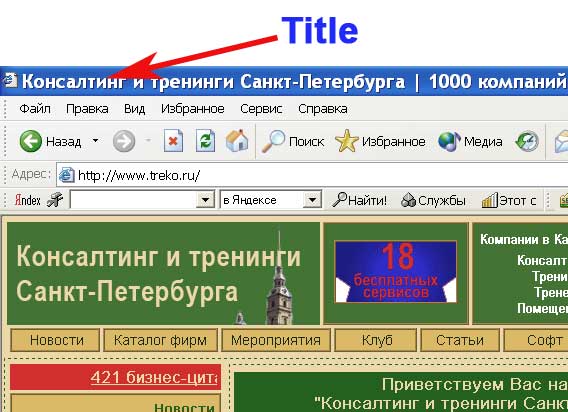Click the Приветствуем Вас на greeting text
Viewport: 568px width, 412px height.
pyautogui.click(x=475, y=384)
